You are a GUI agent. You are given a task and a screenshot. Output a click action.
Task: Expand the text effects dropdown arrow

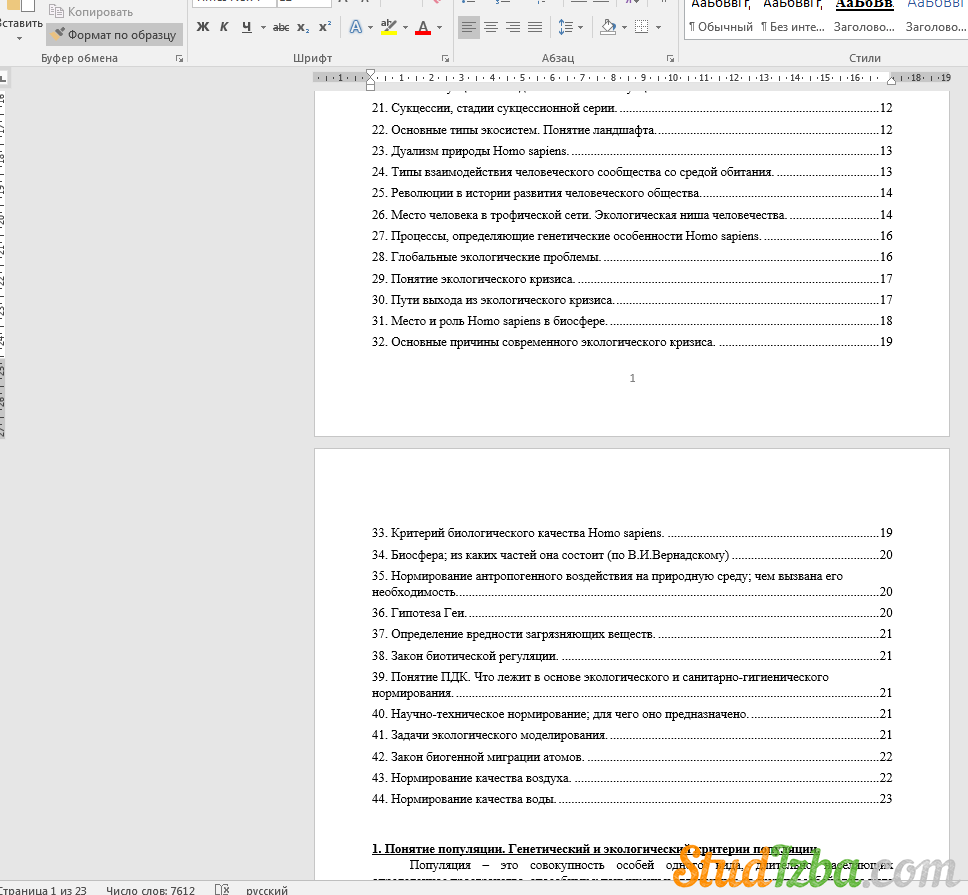[370, 27]
